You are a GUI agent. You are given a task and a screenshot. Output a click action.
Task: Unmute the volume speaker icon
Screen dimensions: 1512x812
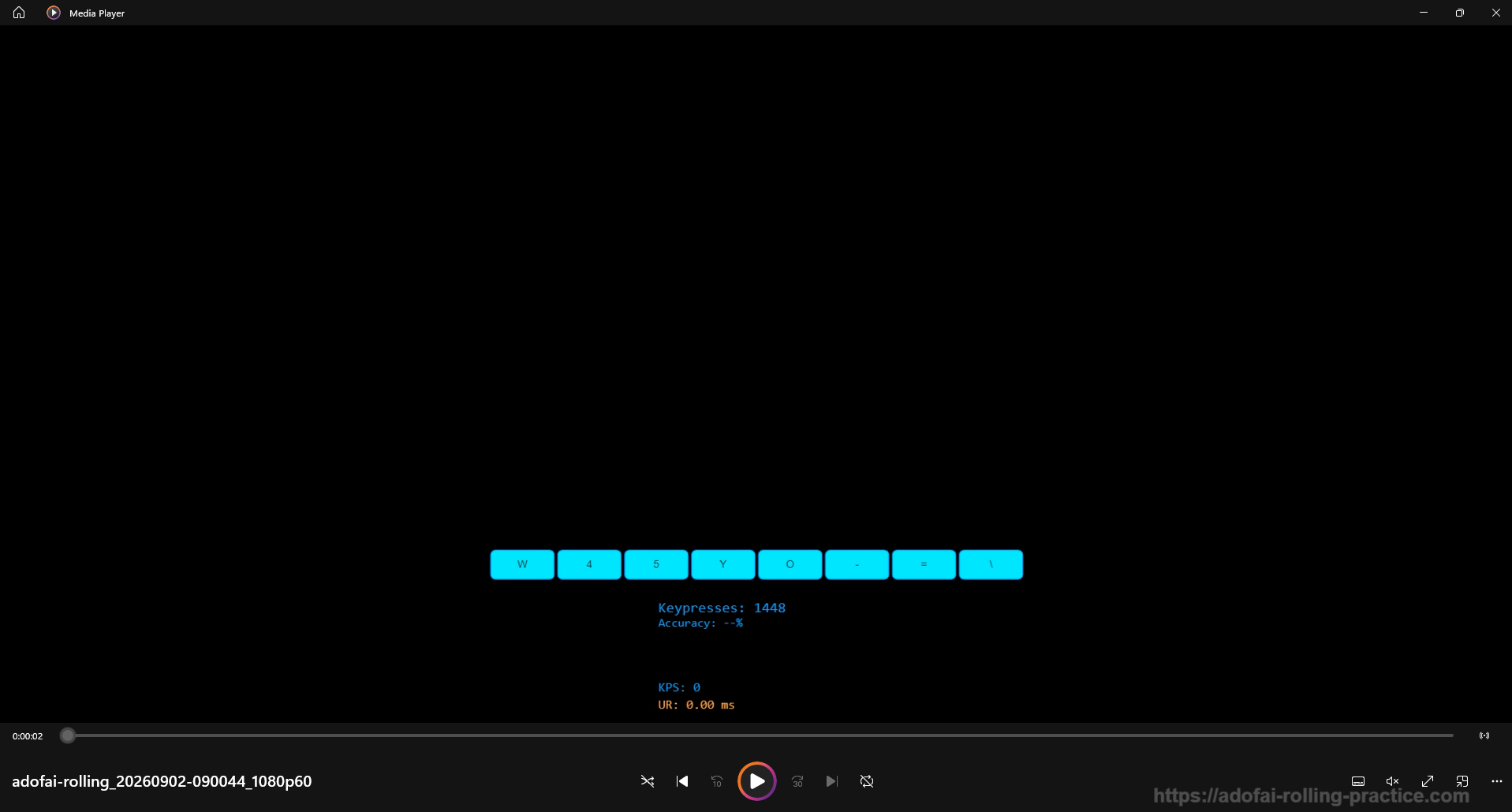(x=1393, y=781)
